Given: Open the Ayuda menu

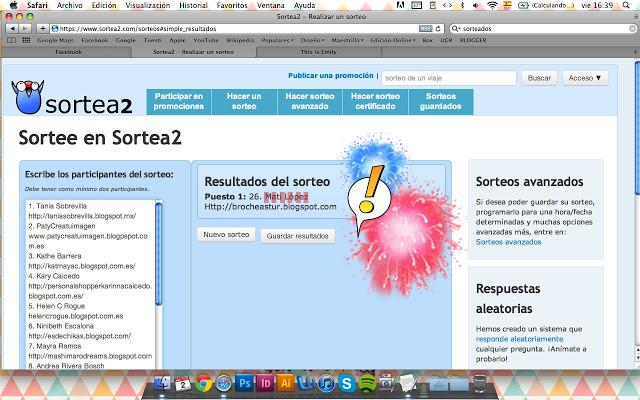Looking at the screenshot, I should [x=304, y=5].
